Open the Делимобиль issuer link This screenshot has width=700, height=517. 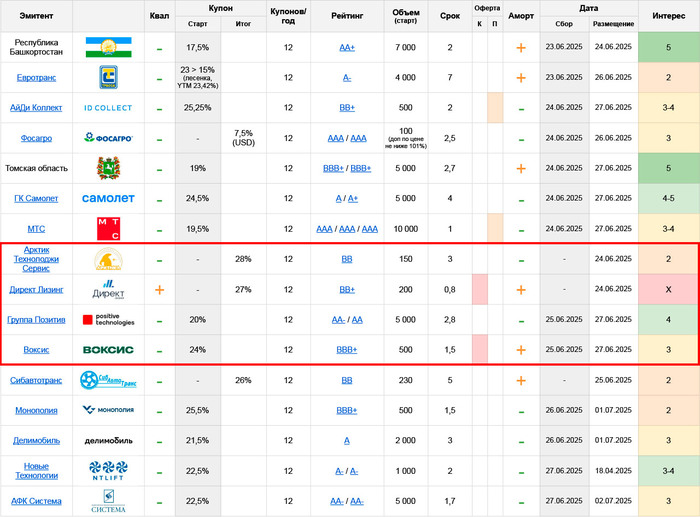pyautogui.click(x=36, y=441)
